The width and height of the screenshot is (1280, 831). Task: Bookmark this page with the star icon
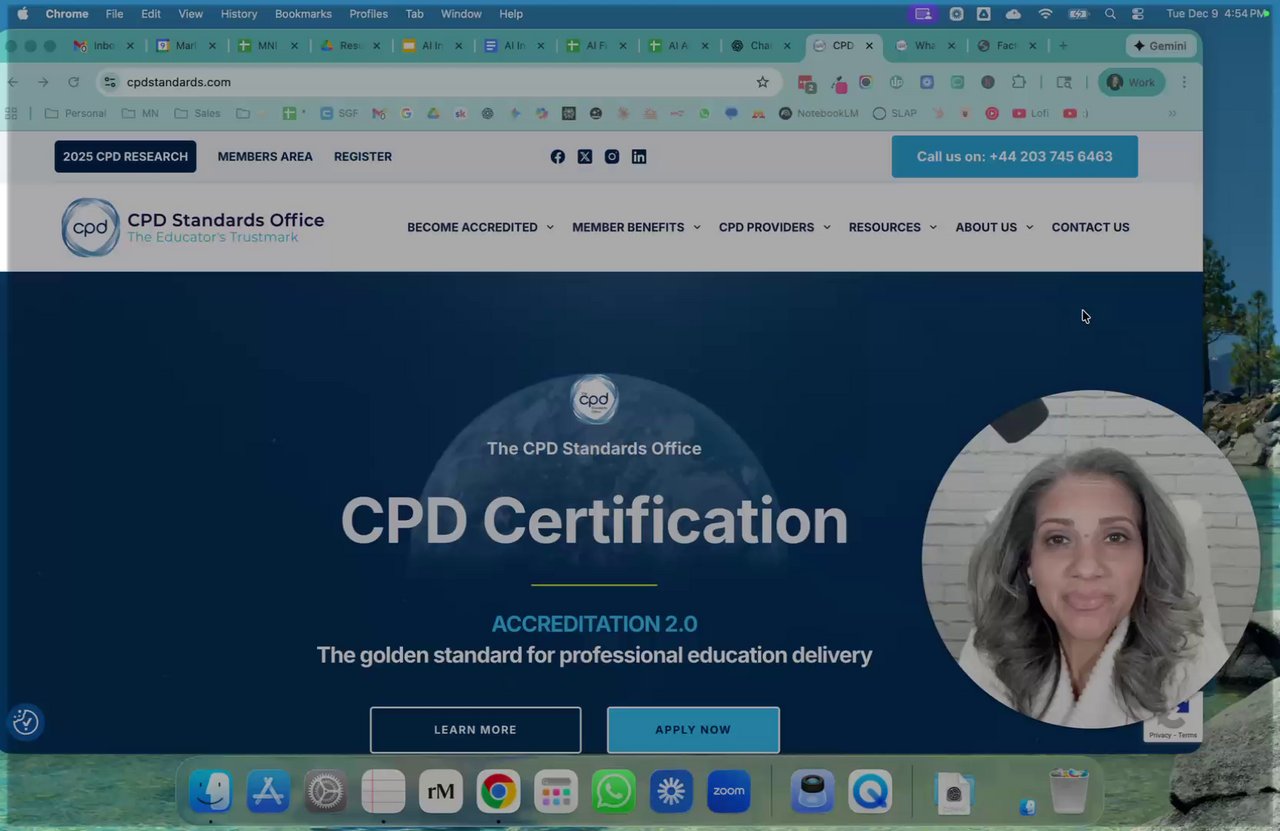point(763,82)
